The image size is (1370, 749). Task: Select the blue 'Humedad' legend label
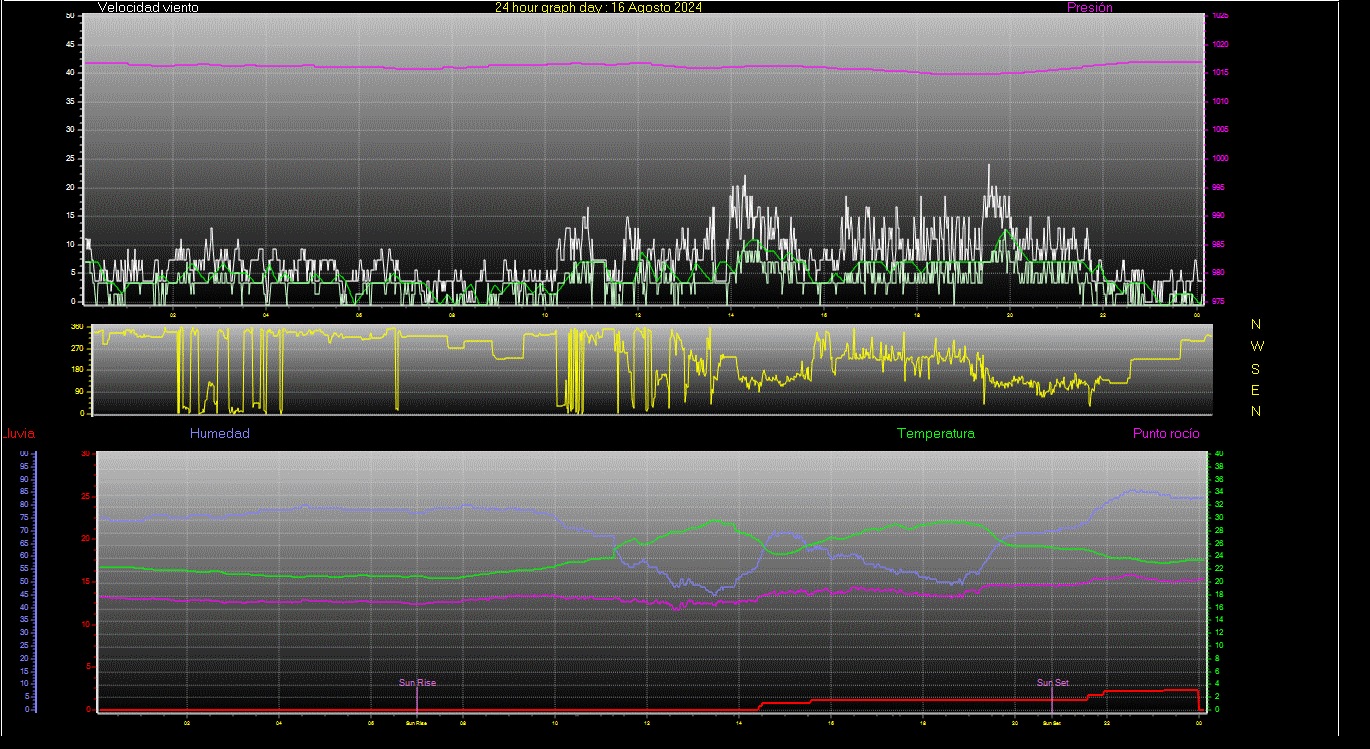point(220,433)
